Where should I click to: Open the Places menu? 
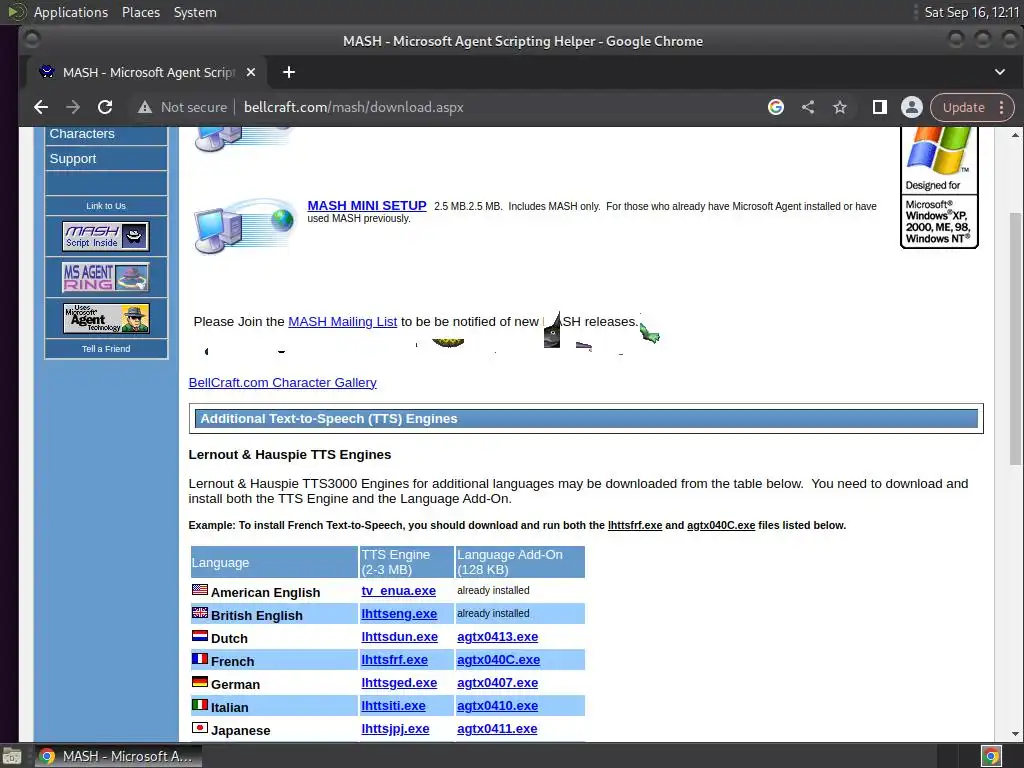click(x=140, y=12)
